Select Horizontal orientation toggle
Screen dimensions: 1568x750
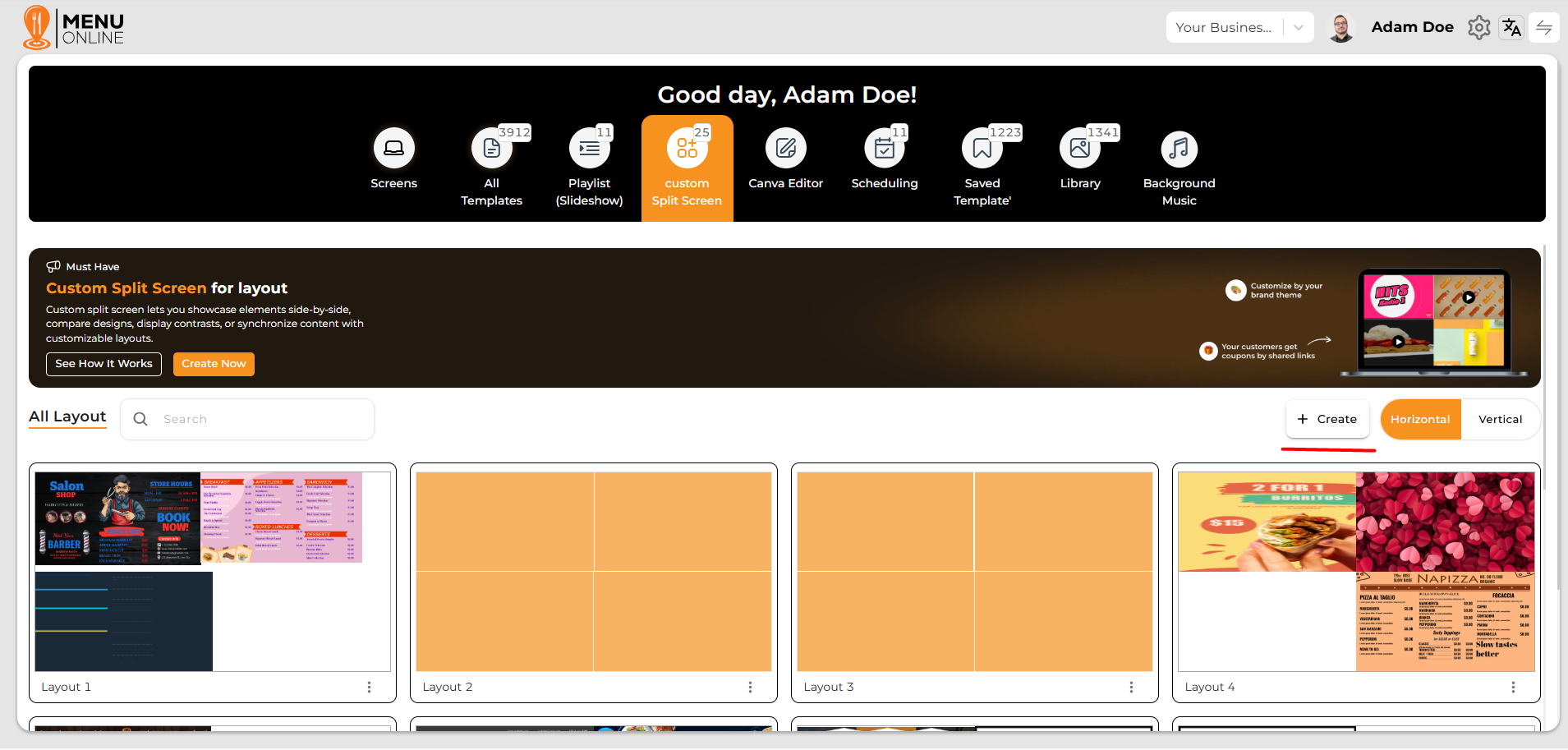pyautogui.click(x=1419, y=419)
